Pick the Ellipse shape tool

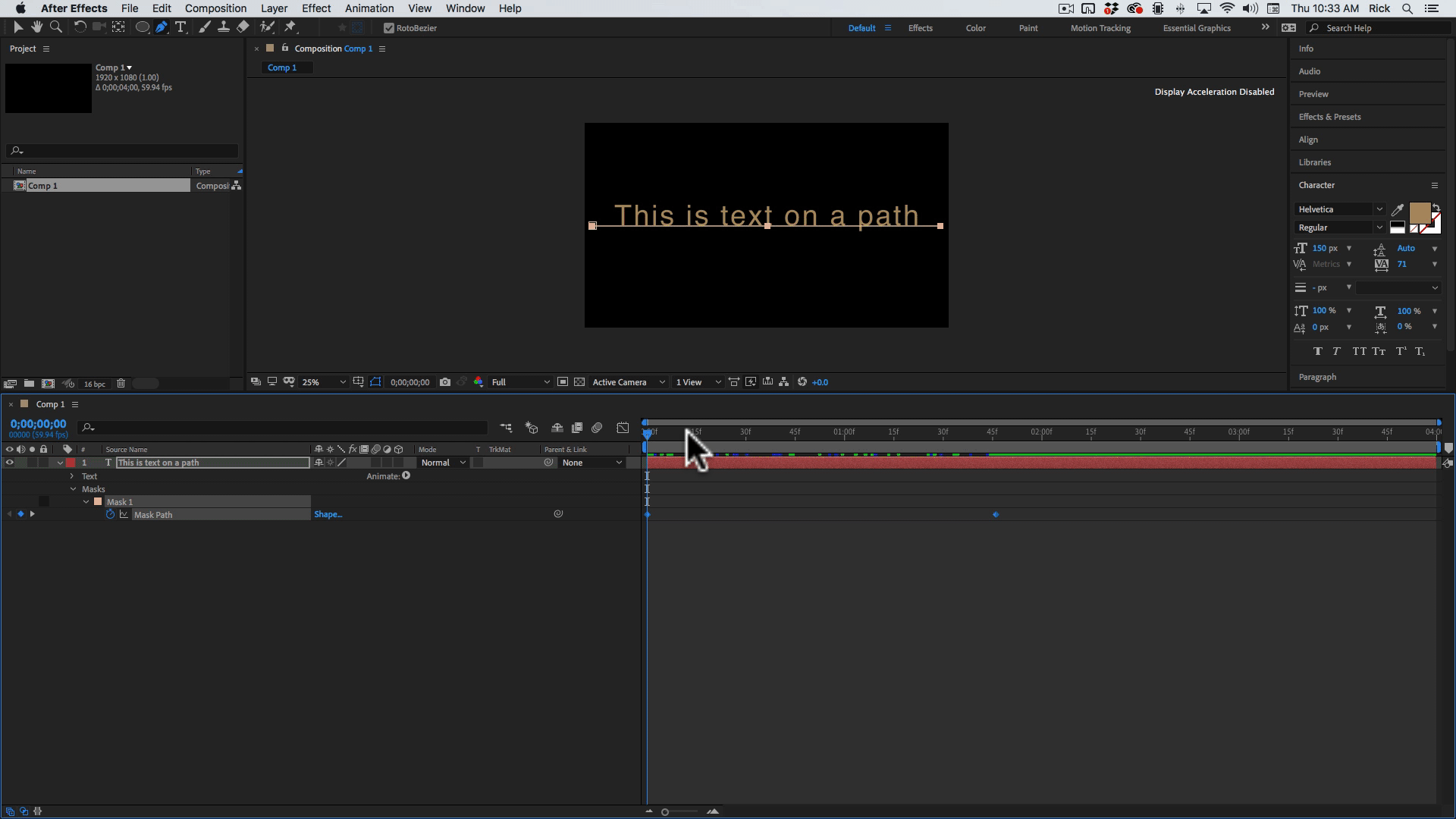coord(142,27)
